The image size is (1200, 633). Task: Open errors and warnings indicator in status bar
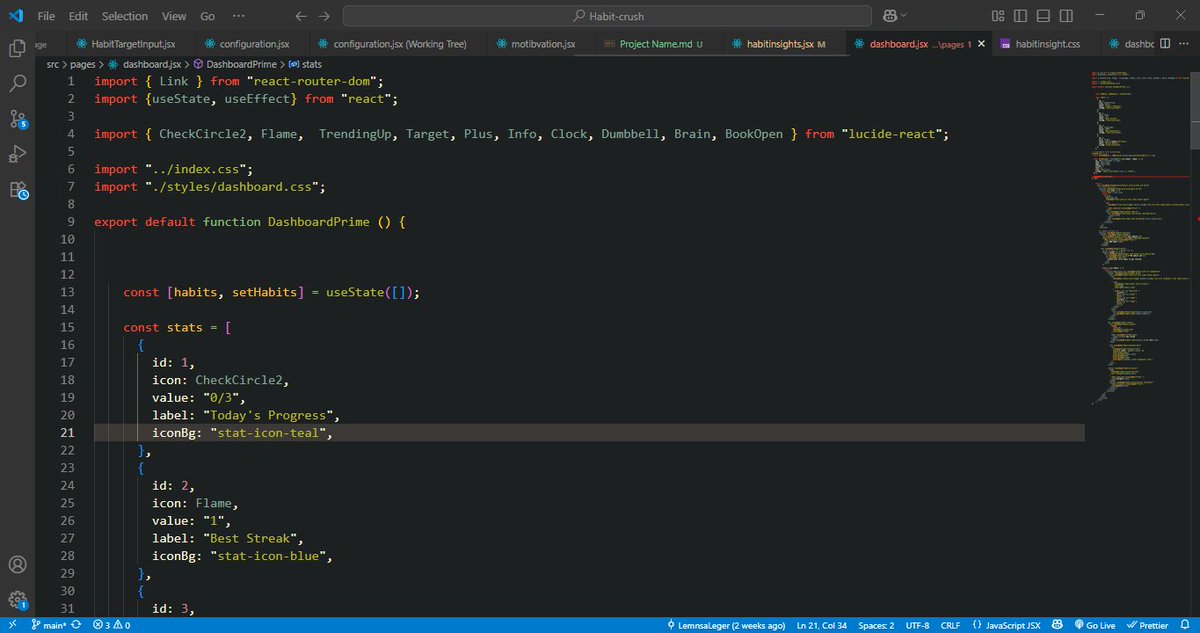111,625
